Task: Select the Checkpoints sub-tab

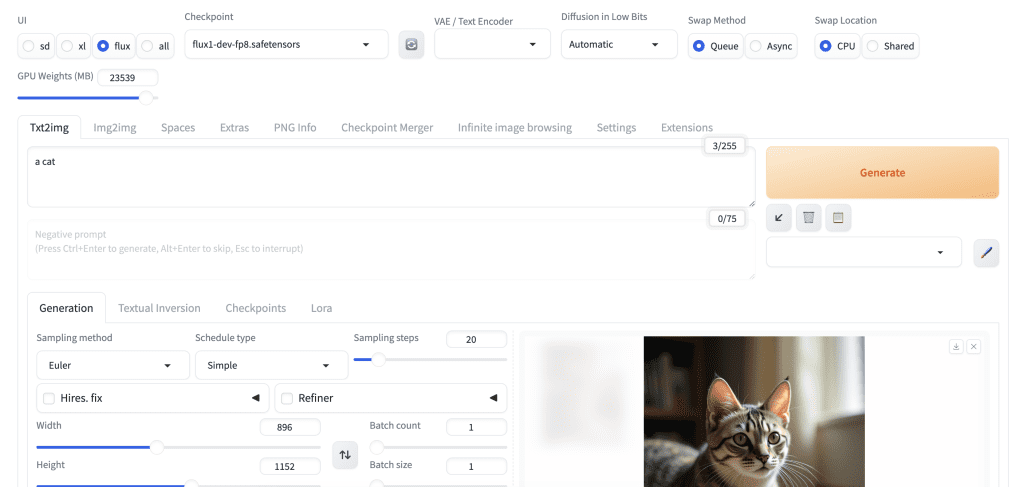Action: (x=256, y=308)
